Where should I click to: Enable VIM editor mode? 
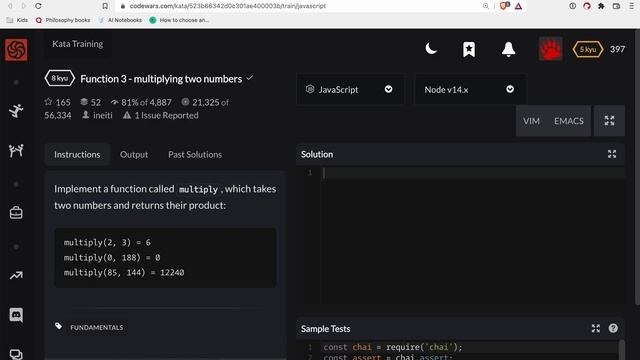point(531,121)
